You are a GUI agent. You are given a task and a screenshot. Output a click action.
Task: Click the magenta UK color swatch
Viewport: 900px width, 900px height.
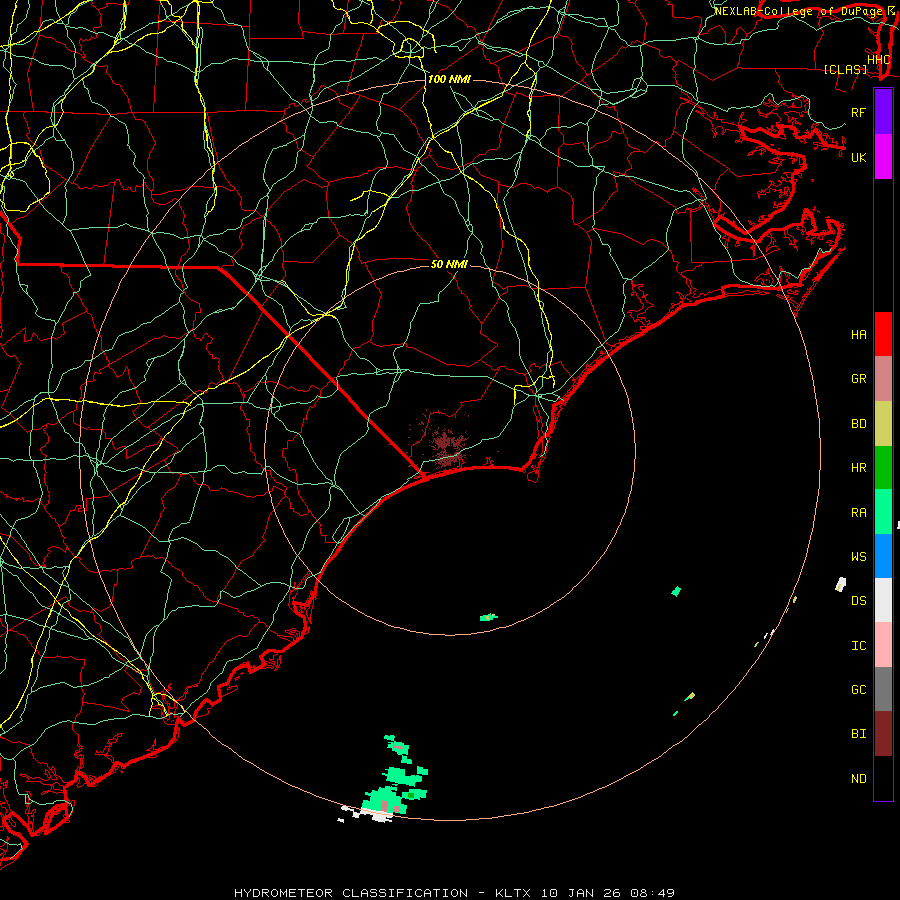tap(883, 157)
